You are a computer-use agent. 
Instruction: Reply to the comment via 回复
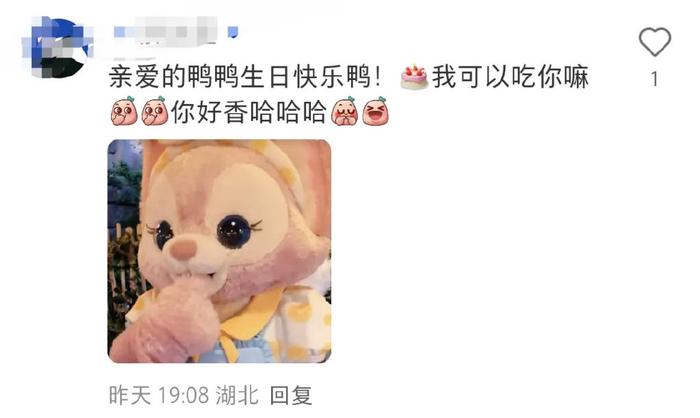(291, 395)
